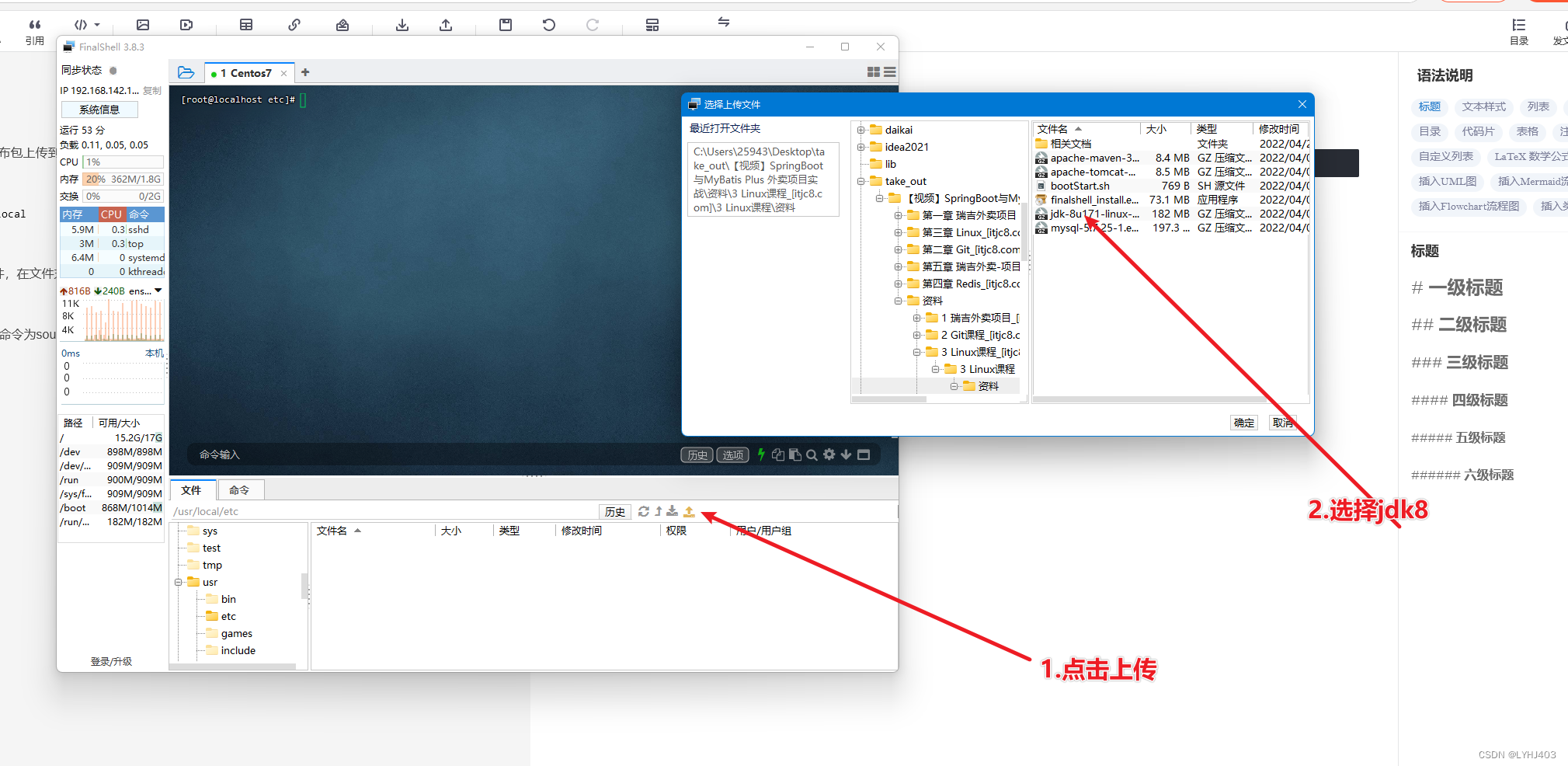Collapse the usr folder in remote tree

pyautogui.click(x=178, y=582)
